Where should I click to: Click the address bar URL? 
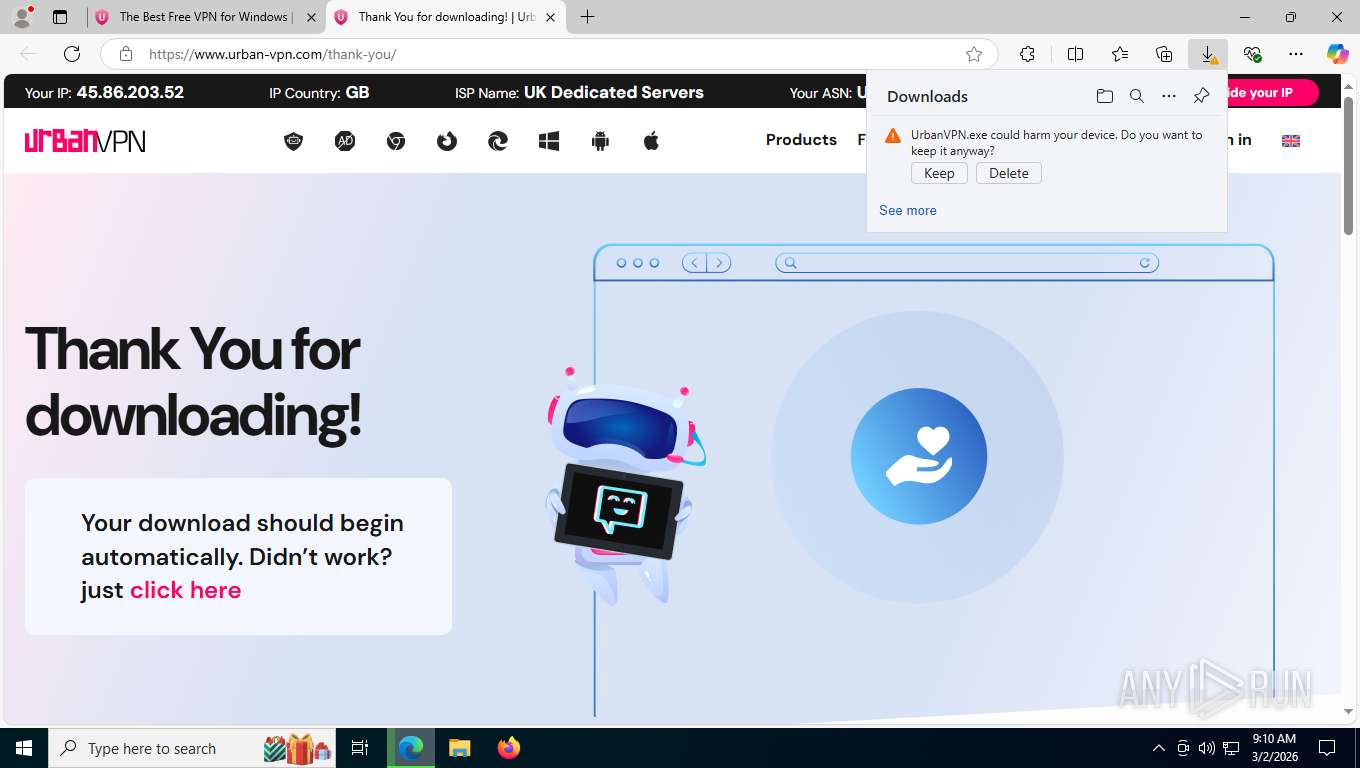[273, 54]
